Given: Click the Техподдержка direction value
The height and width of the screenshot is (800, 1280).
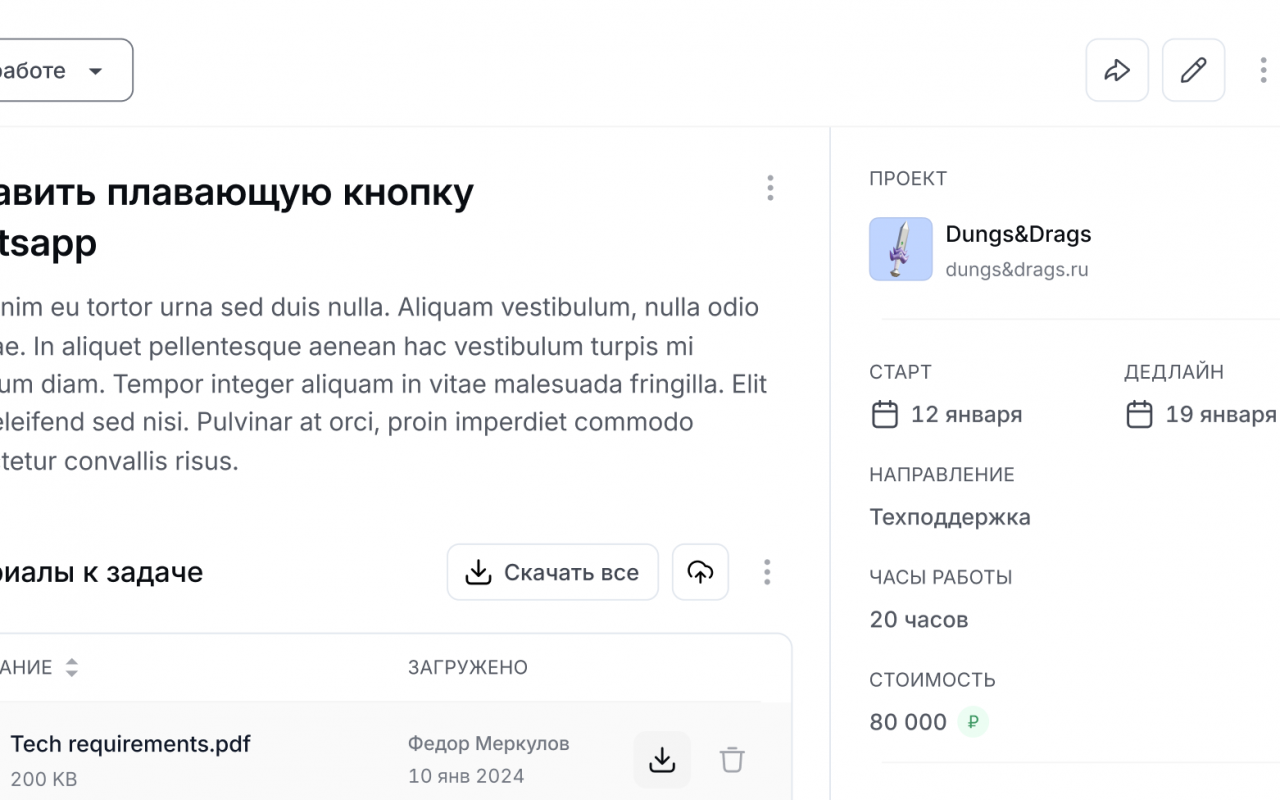Looking at the screenshot, I should (950, 517).
